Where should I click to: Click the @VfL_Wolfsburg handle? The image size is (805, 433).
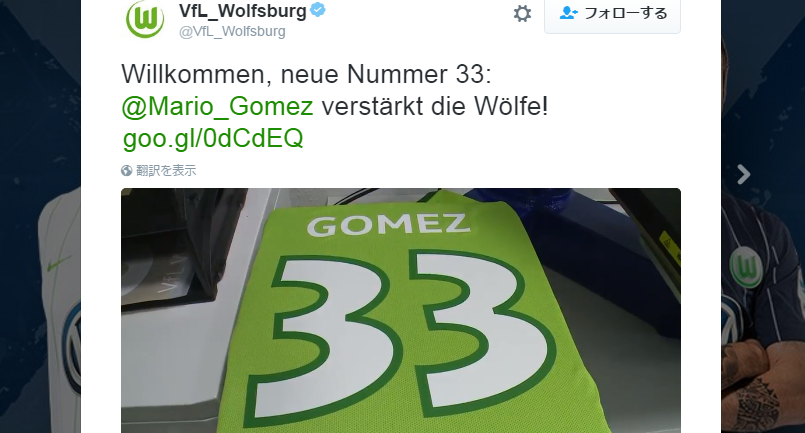click(232, 31)
